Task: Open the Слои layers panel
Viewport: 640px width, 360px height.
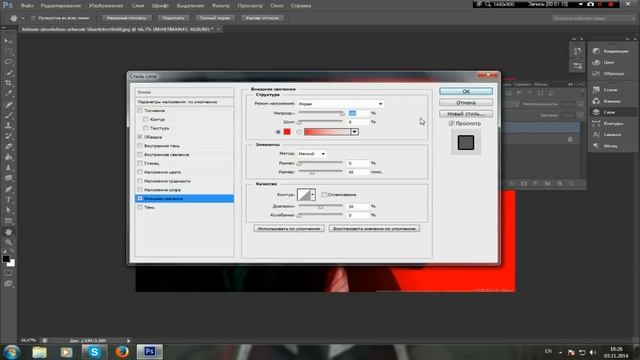Action: point(612,112)
